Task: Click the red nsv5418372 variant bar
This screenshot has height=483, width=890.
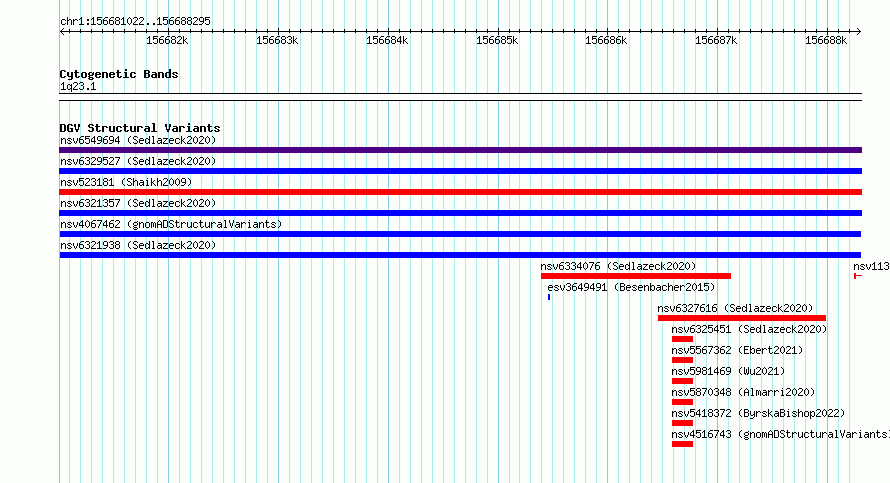Action: 682,423
